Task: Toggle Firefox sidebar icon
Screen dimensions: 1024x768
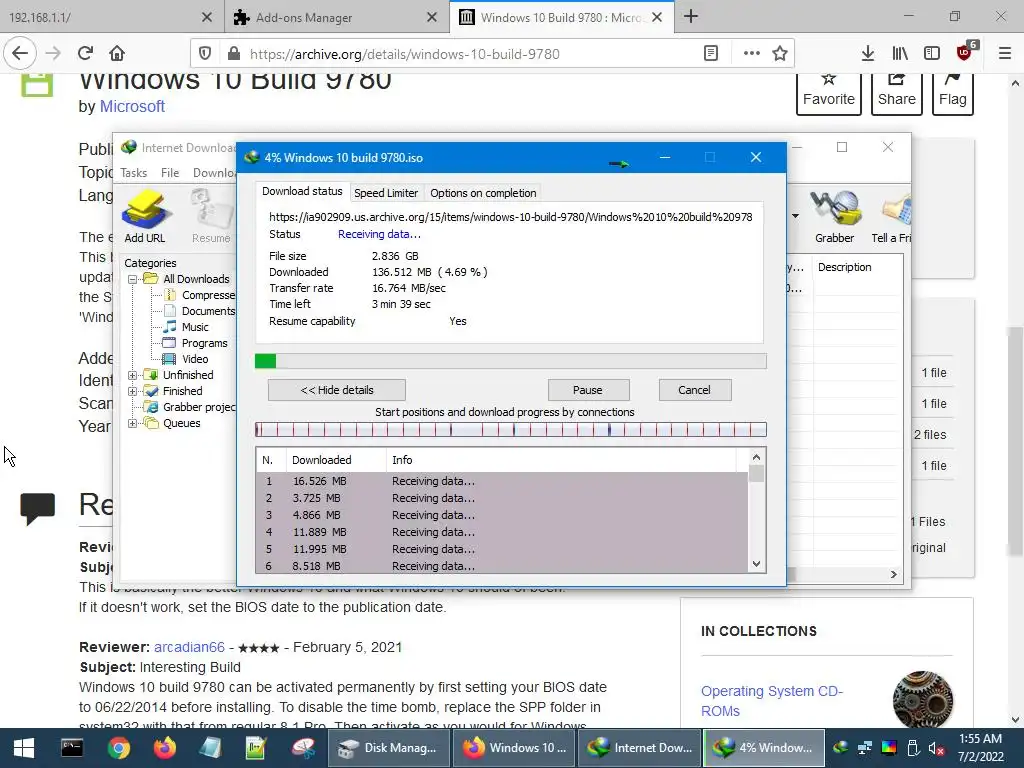Action: [x=932, y=54]
